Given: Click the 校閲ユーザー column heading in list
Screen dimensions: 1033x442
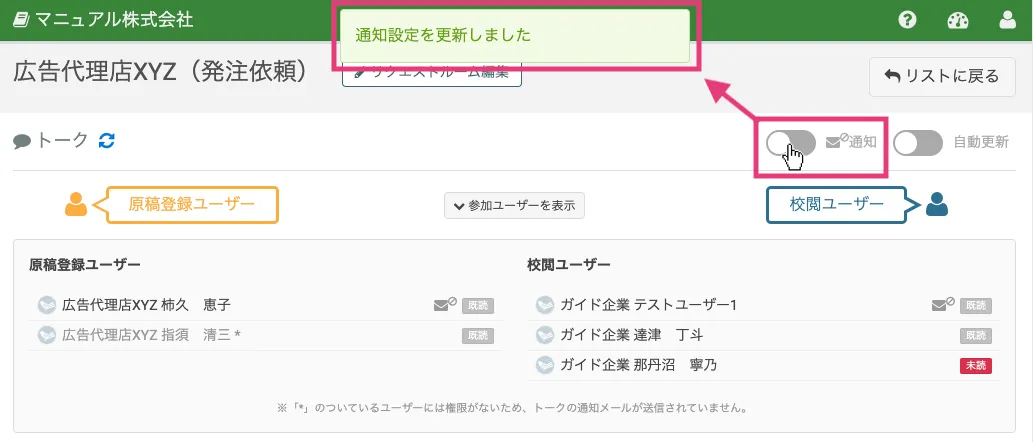Looking at the screenshot, I should click(569, 265).
